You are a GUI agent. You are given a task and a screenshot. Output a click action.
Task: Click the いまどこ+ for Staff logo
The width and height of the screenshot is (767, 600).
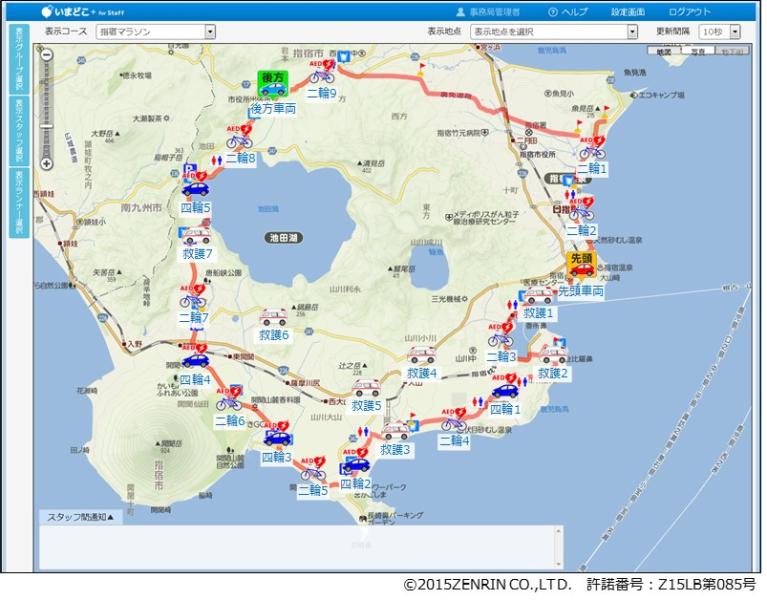coord(82,11)
